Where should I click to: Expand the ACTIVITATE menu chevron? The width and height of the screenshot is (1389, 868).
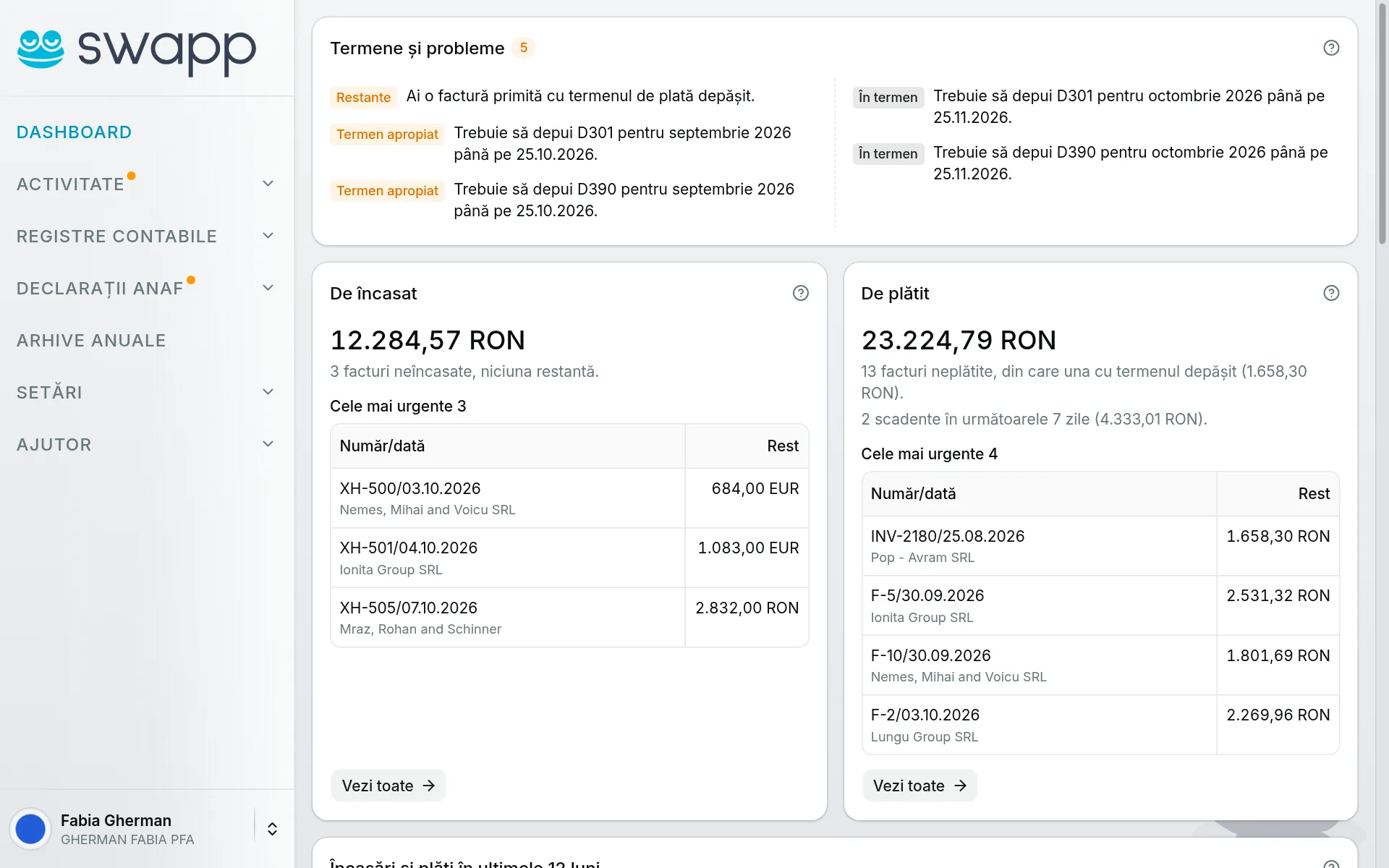pyautogui.click(x=268, y=184)
